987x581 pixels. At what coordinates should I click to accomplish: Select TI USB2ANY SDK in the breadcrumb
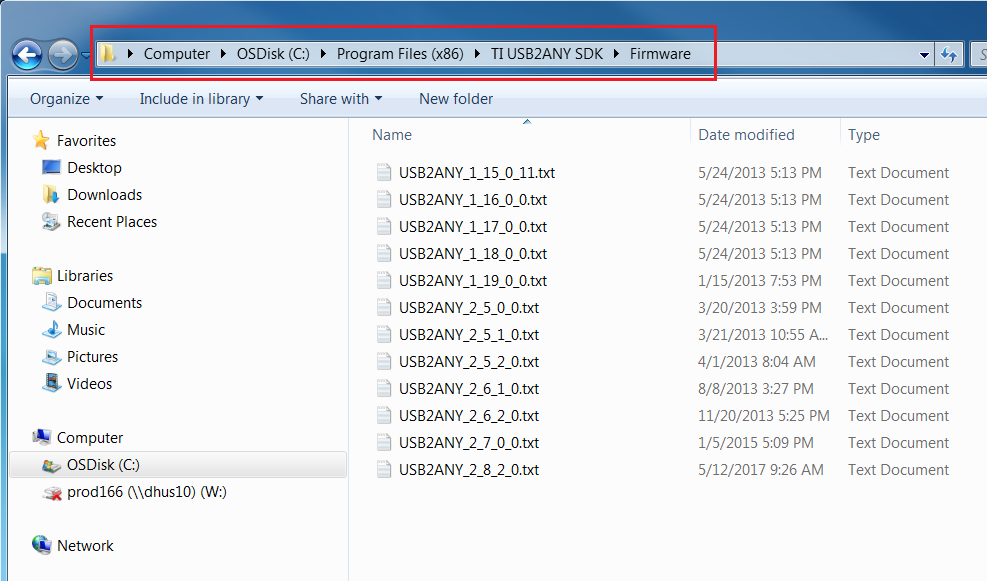point(547,54)
